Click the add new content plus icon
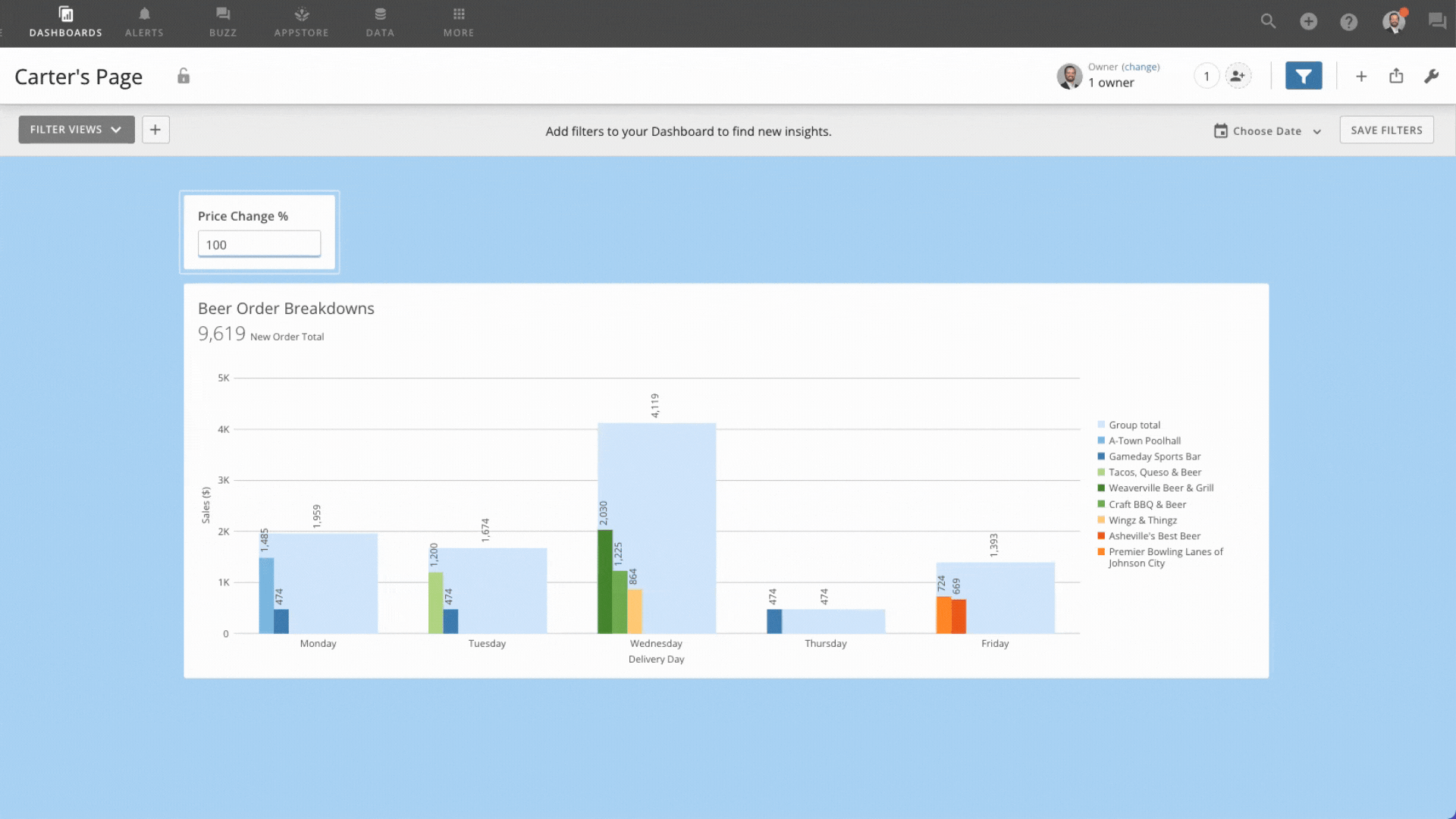Screen dimensions: 1456x819 point(1309,21)
